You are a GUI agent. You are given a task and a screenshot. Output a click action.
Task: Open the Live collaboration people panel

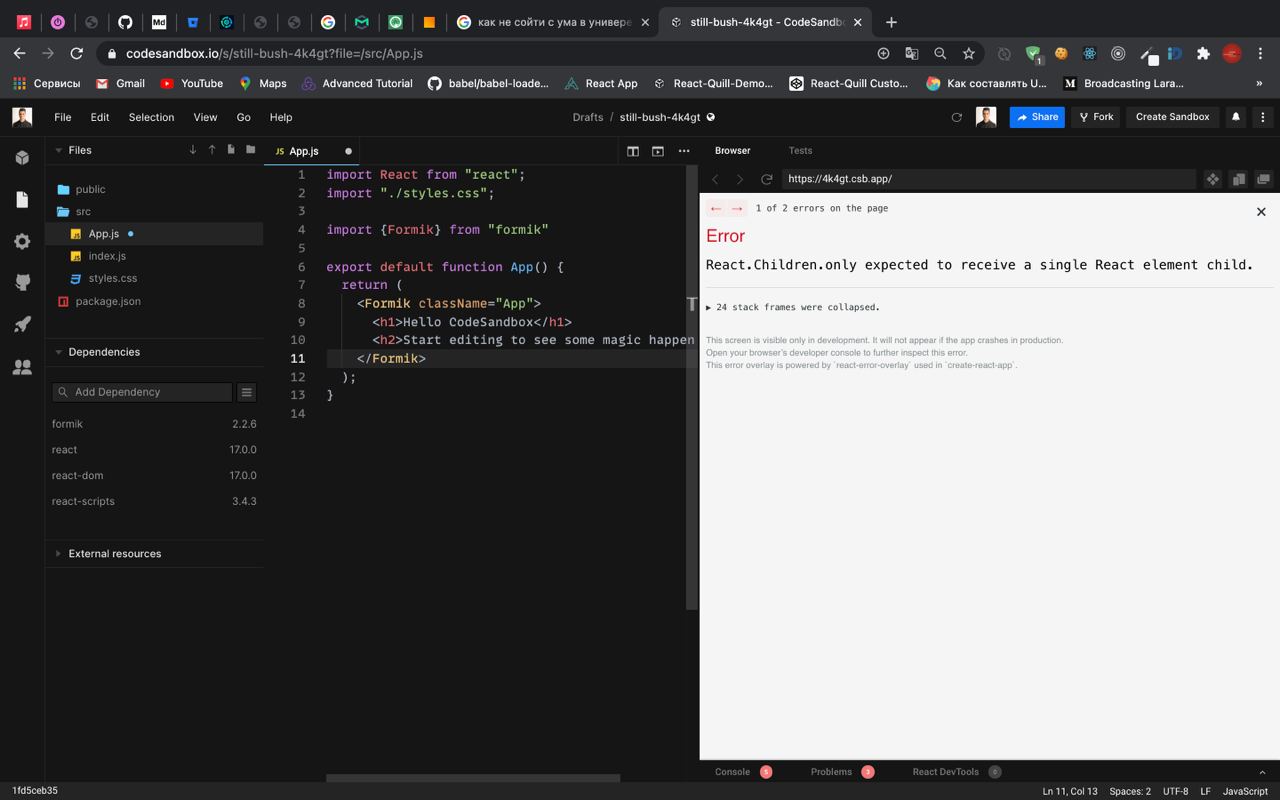point(22,367)
